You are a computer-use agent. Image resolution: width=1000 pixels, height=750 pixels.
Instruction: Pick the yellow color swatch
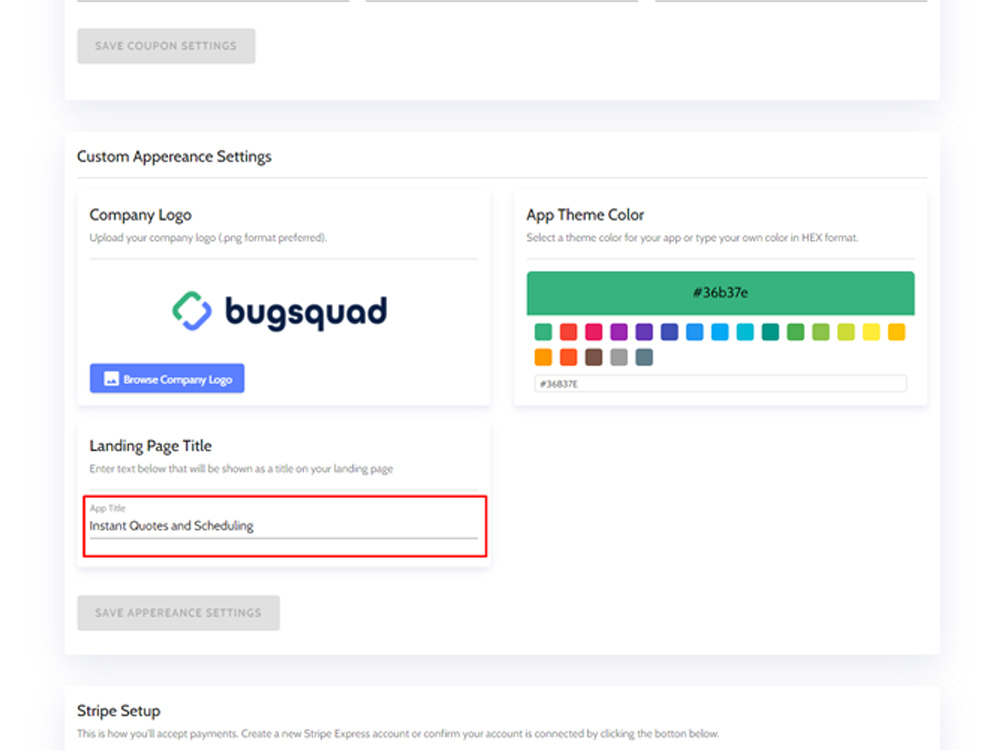coord(871,332)
